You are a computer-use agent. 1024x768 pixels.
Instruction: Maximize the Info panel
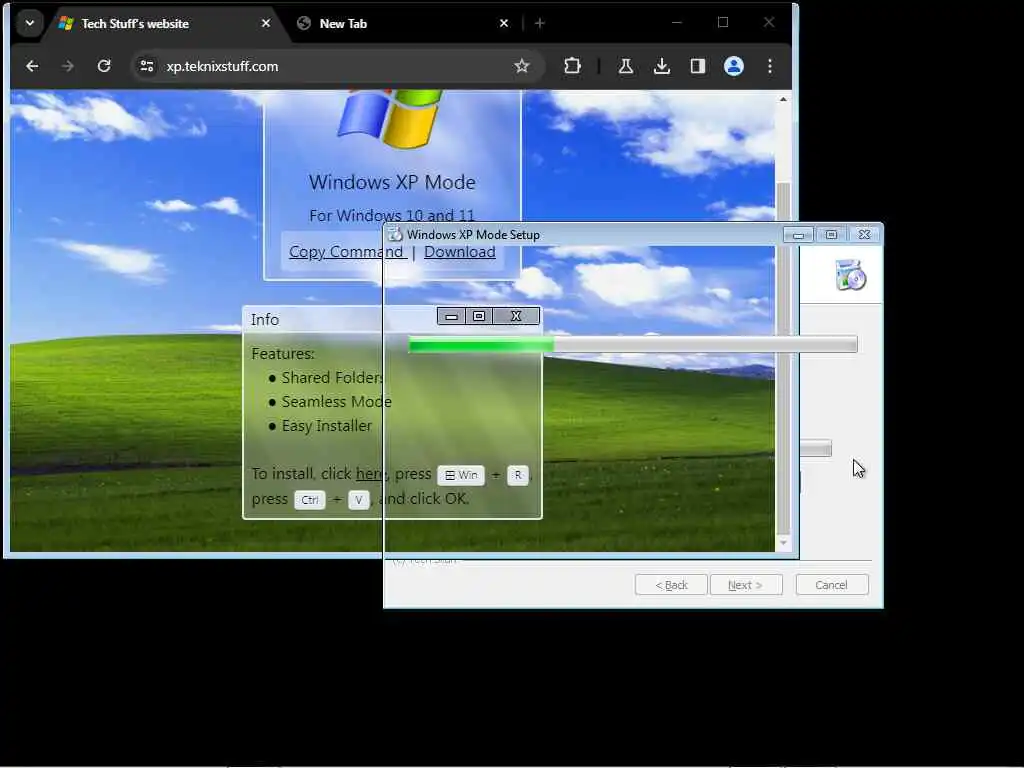(479, 317)
